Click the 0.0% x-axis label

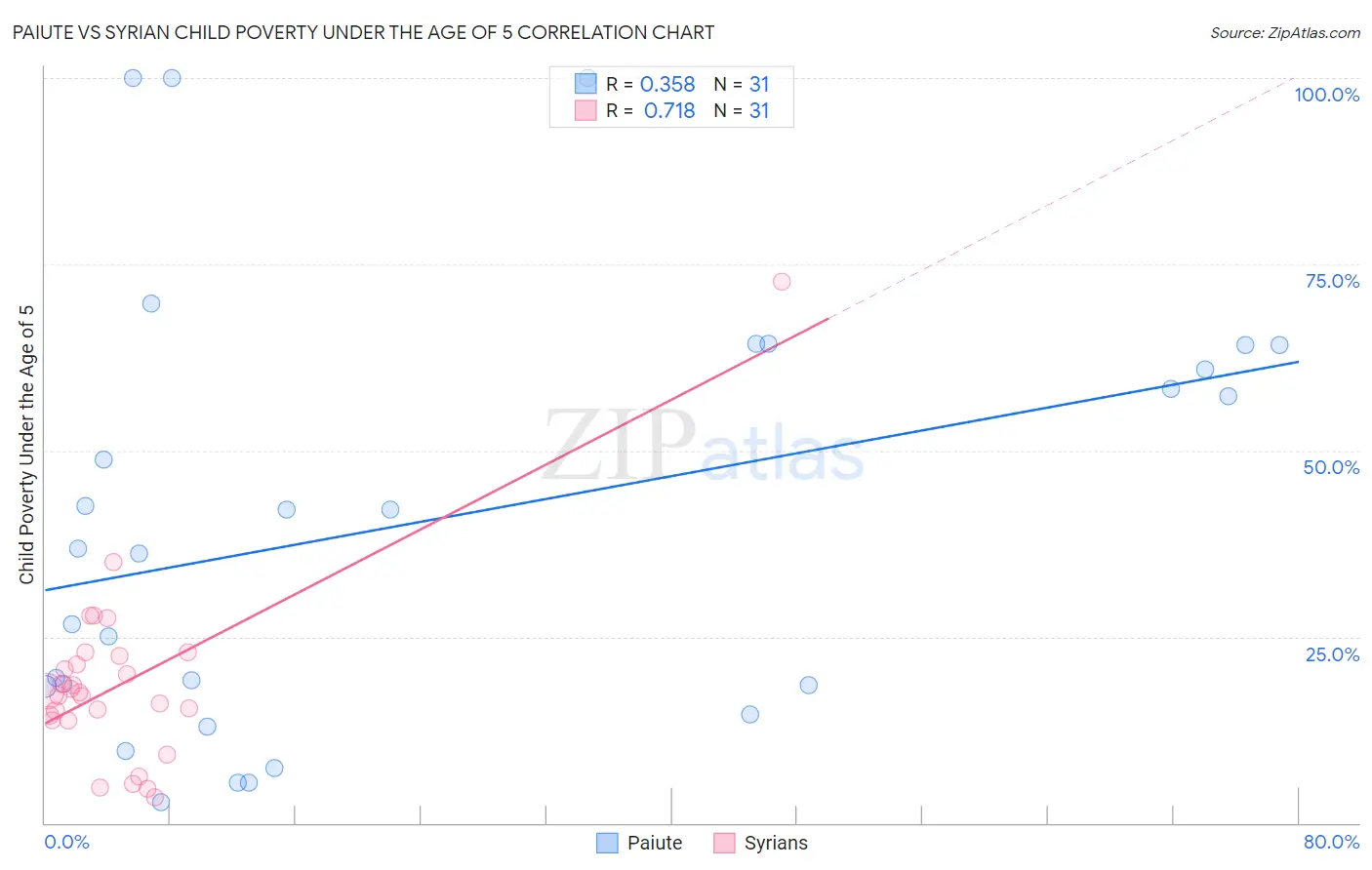66,842
